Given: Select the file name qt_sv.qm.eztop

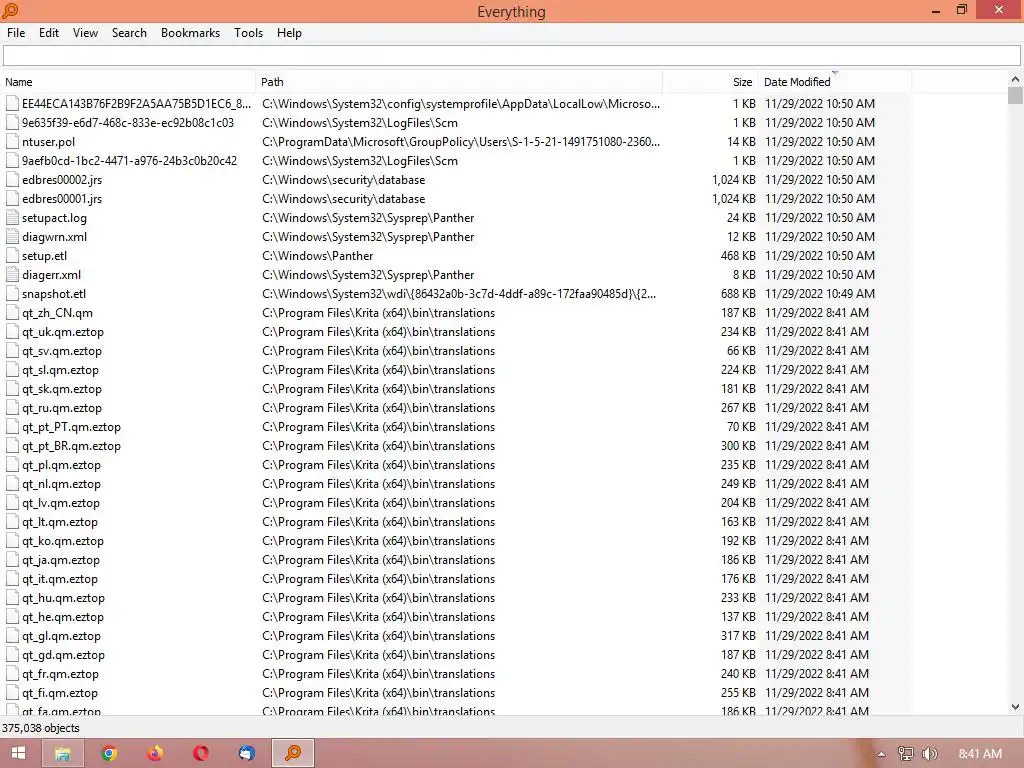Looking at the screenshot, I should pyautogui.click(x=61, y=351).
